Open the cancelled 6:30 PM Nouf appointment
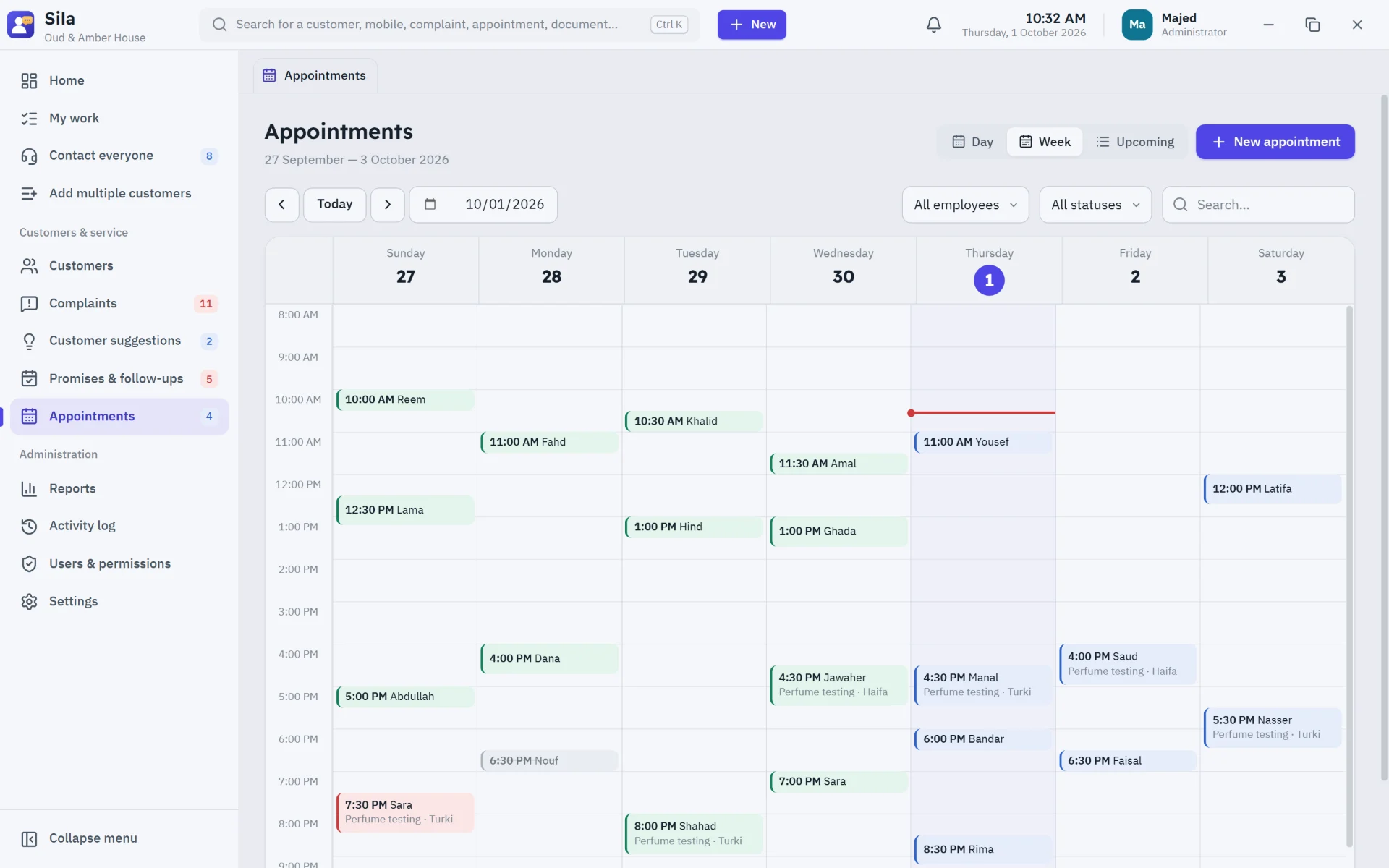The width and height of the screenshot is (1389, 868). (550, 760)
